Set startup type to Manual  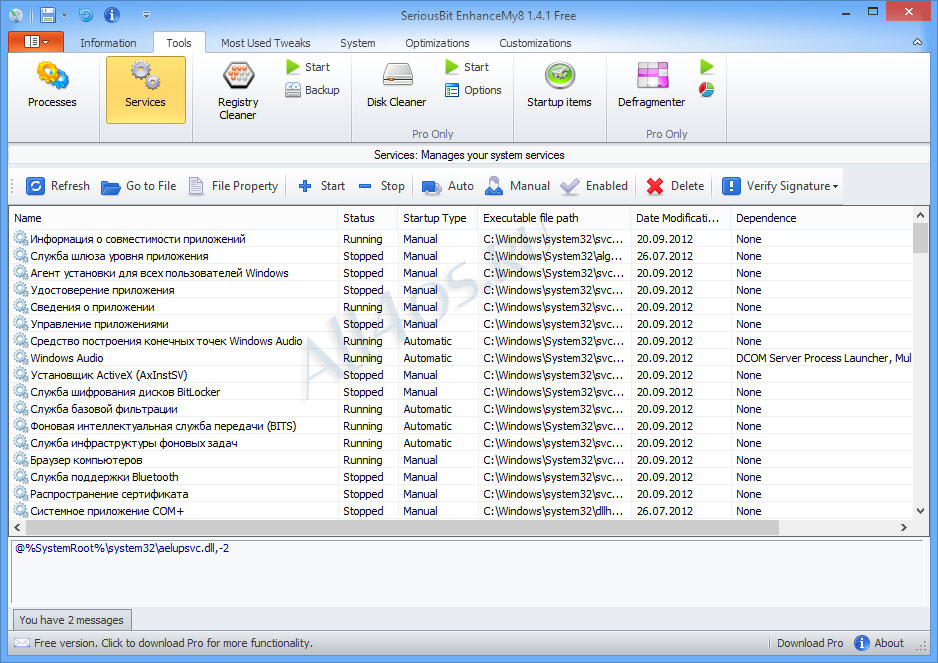517,186
